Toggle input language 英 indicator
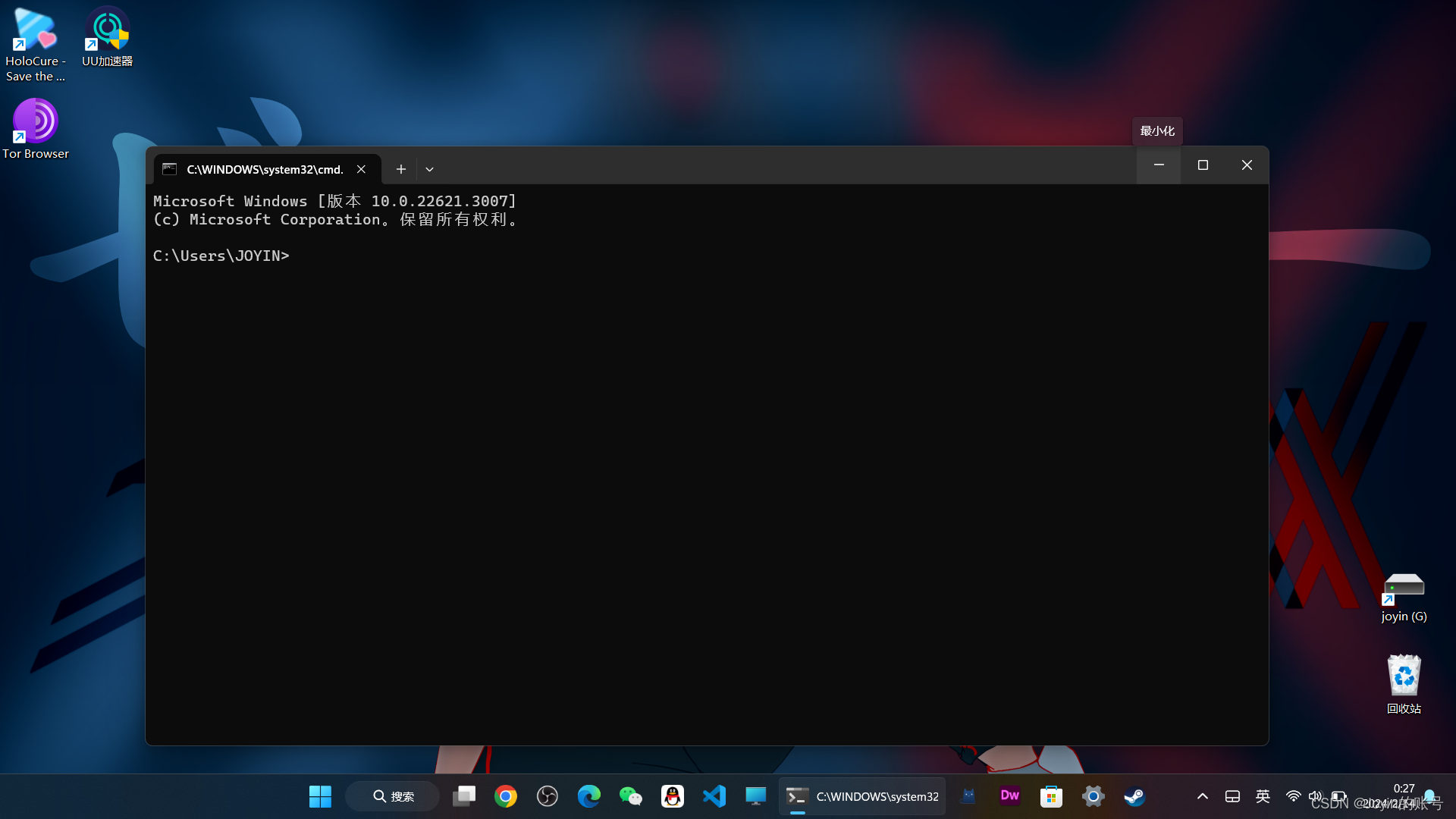Image resolution: width=1456 pixels, height=819 pixels. 1263,796
